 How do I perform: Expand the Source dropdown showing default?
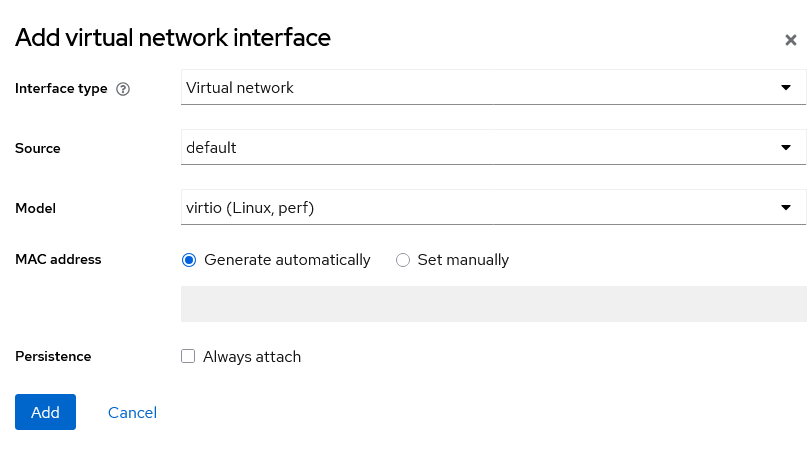coord(480,148)
